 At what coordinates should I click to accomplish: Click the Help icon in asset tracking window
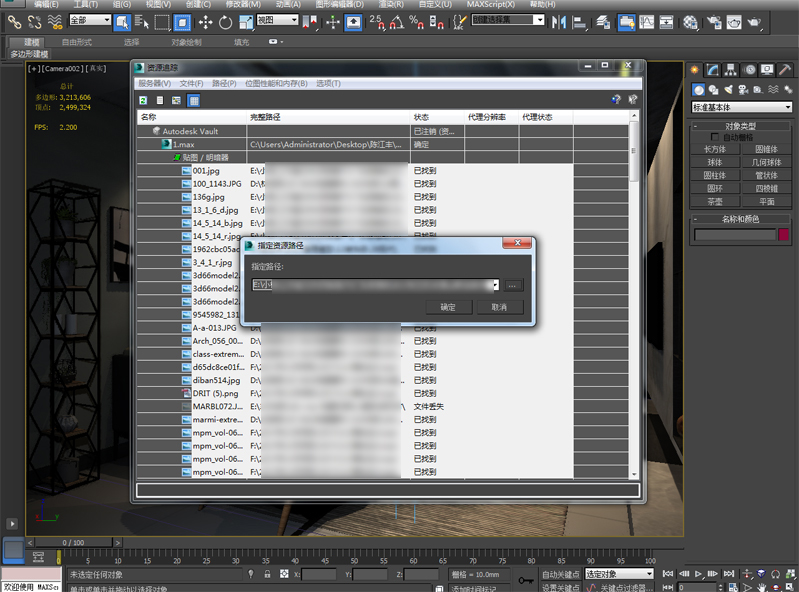pyautogui.click(x=616, y=100)
